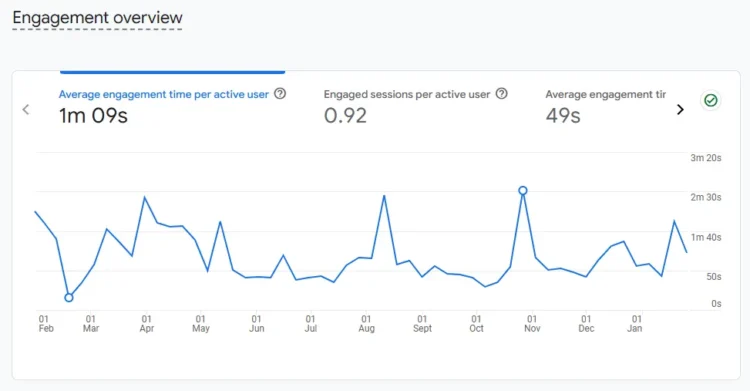Go to the next metrics with the right chevron
The height and width of the screenshot is (391, 750).
tap(680, 110)
